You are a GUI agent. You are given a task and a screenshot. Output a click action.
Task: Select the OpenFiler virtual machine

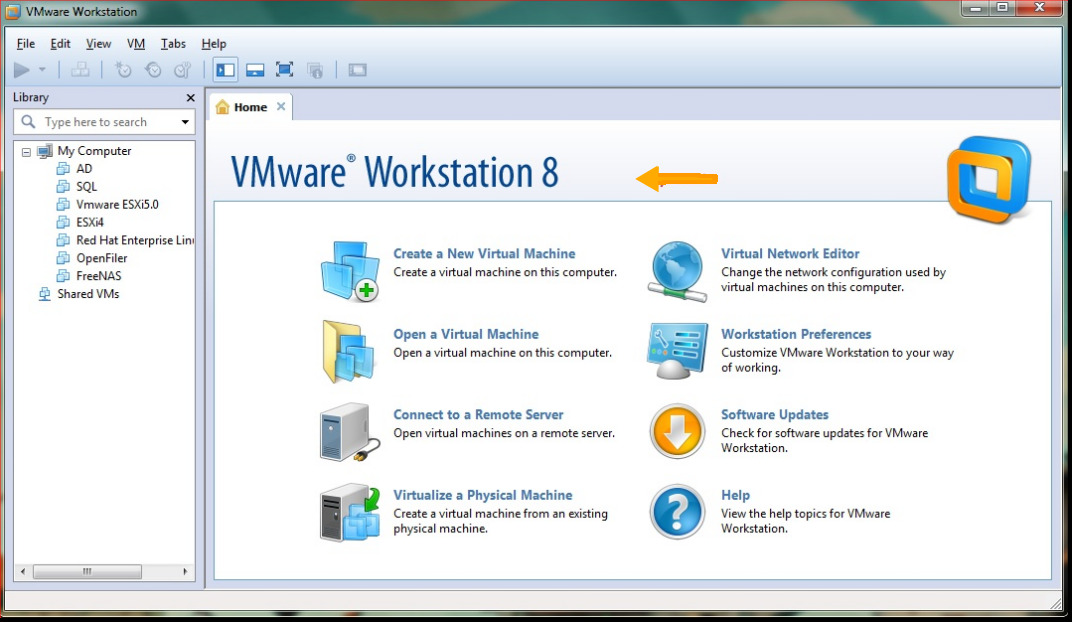click(x=102, y=258)
